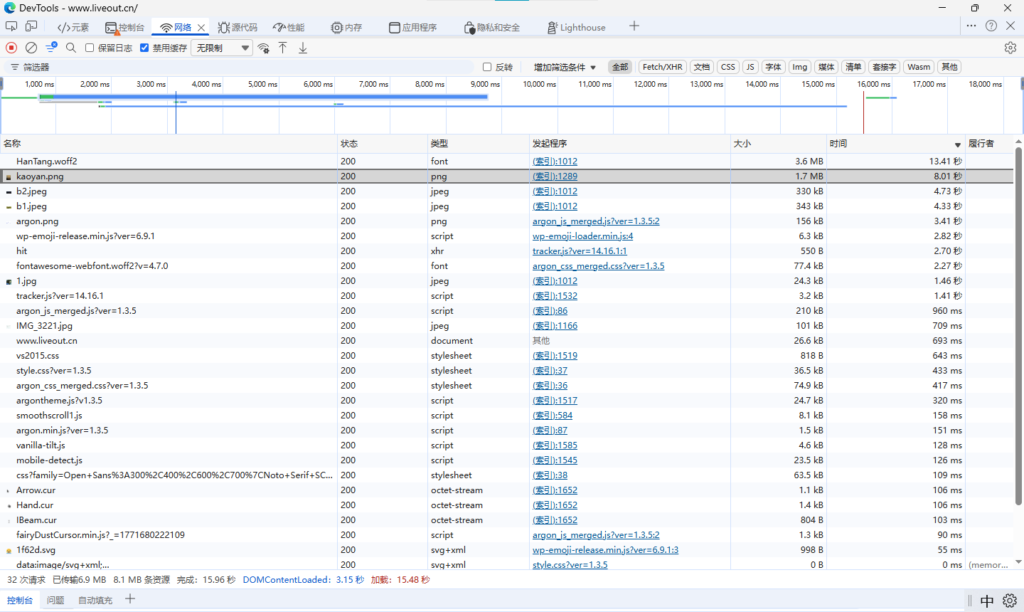The image size is (1024, 612).
Task: Open DevTools help question mark icon
Action: coord(991,26)
